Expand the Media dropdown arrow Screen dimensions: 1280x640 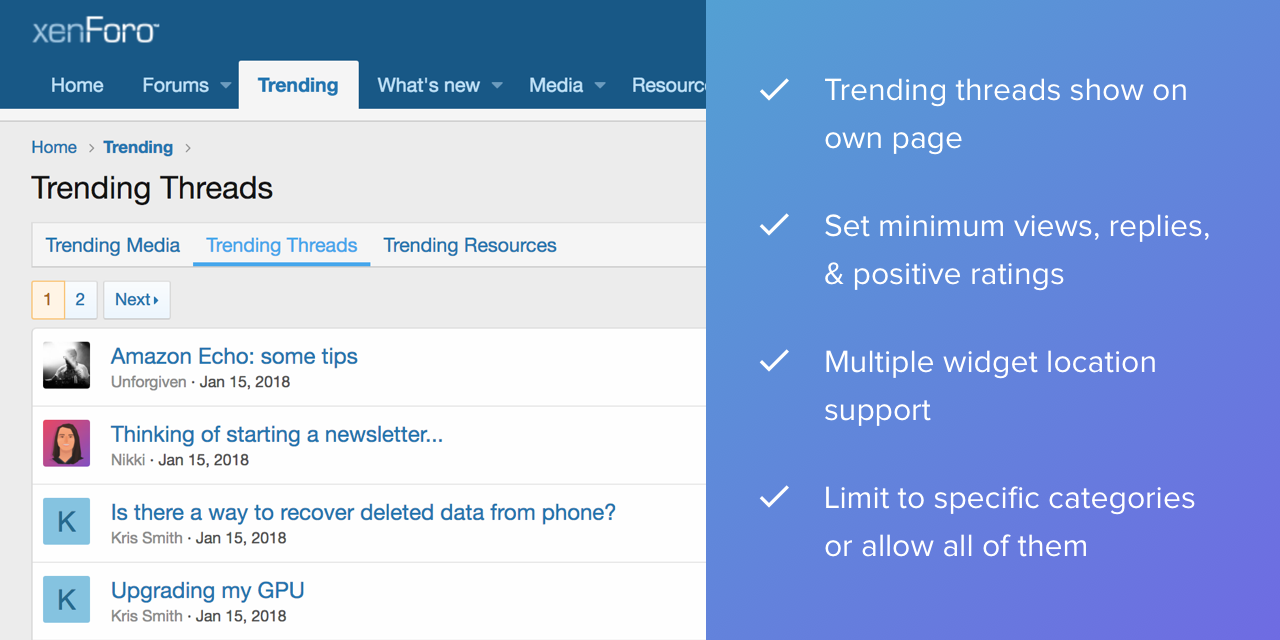600,86
